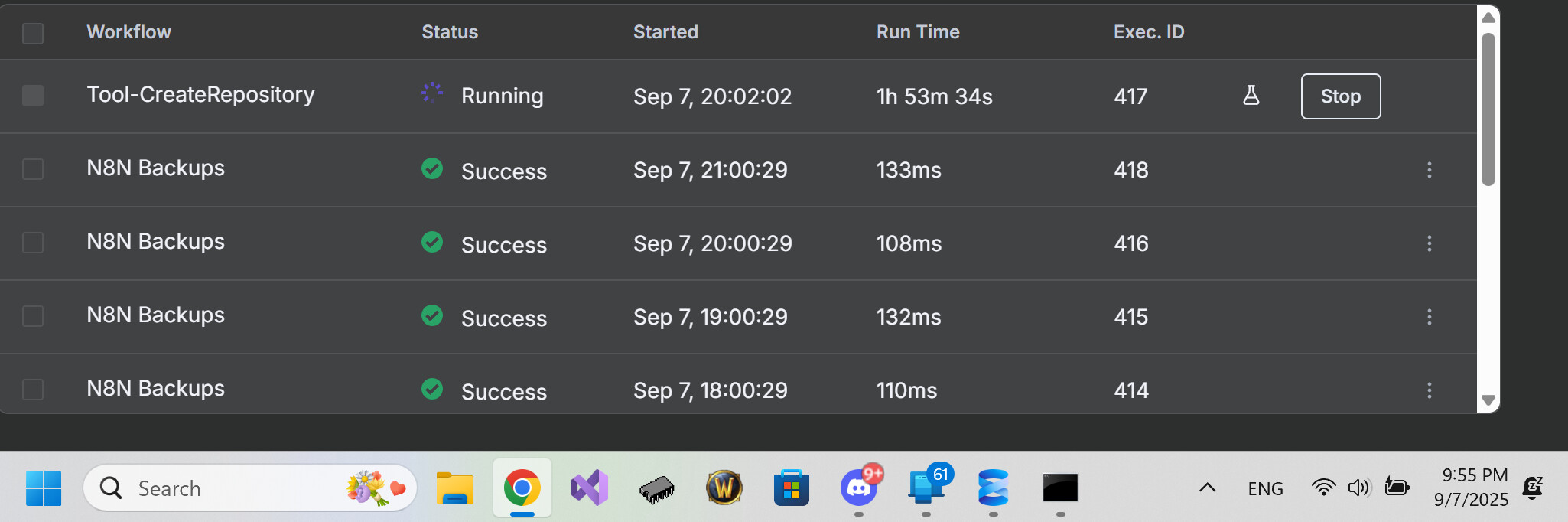Click the Started column header

pos(665,32)
